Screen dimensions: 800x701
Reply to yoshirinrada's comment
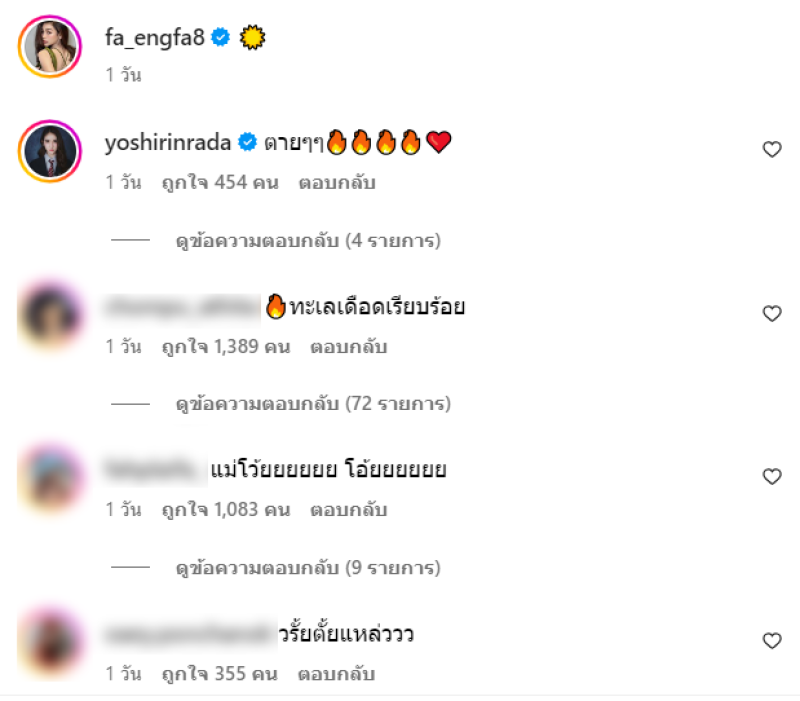pos(337,183)
